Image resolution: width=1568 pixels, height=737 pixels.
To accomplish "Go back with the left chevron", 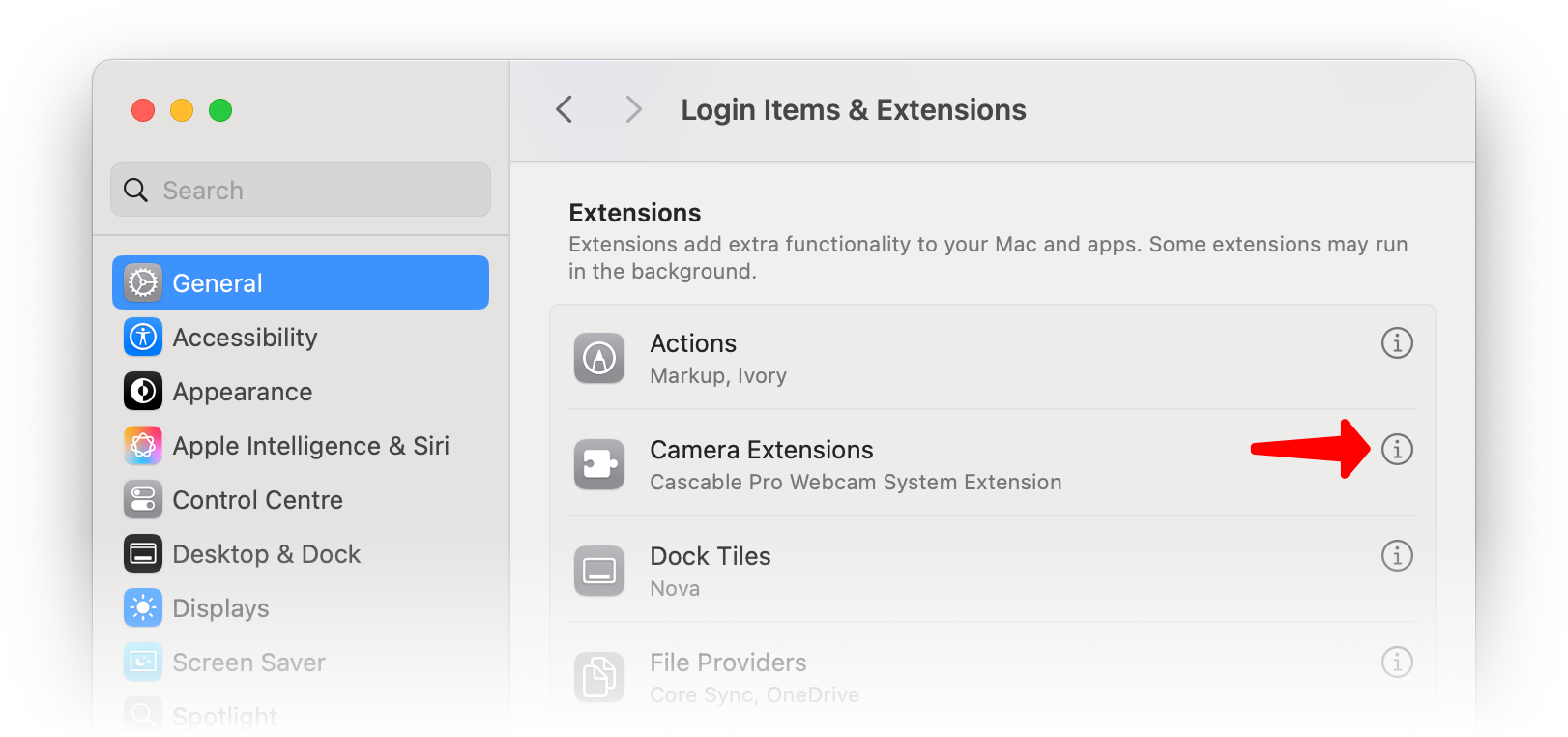I will pos(565,109).
